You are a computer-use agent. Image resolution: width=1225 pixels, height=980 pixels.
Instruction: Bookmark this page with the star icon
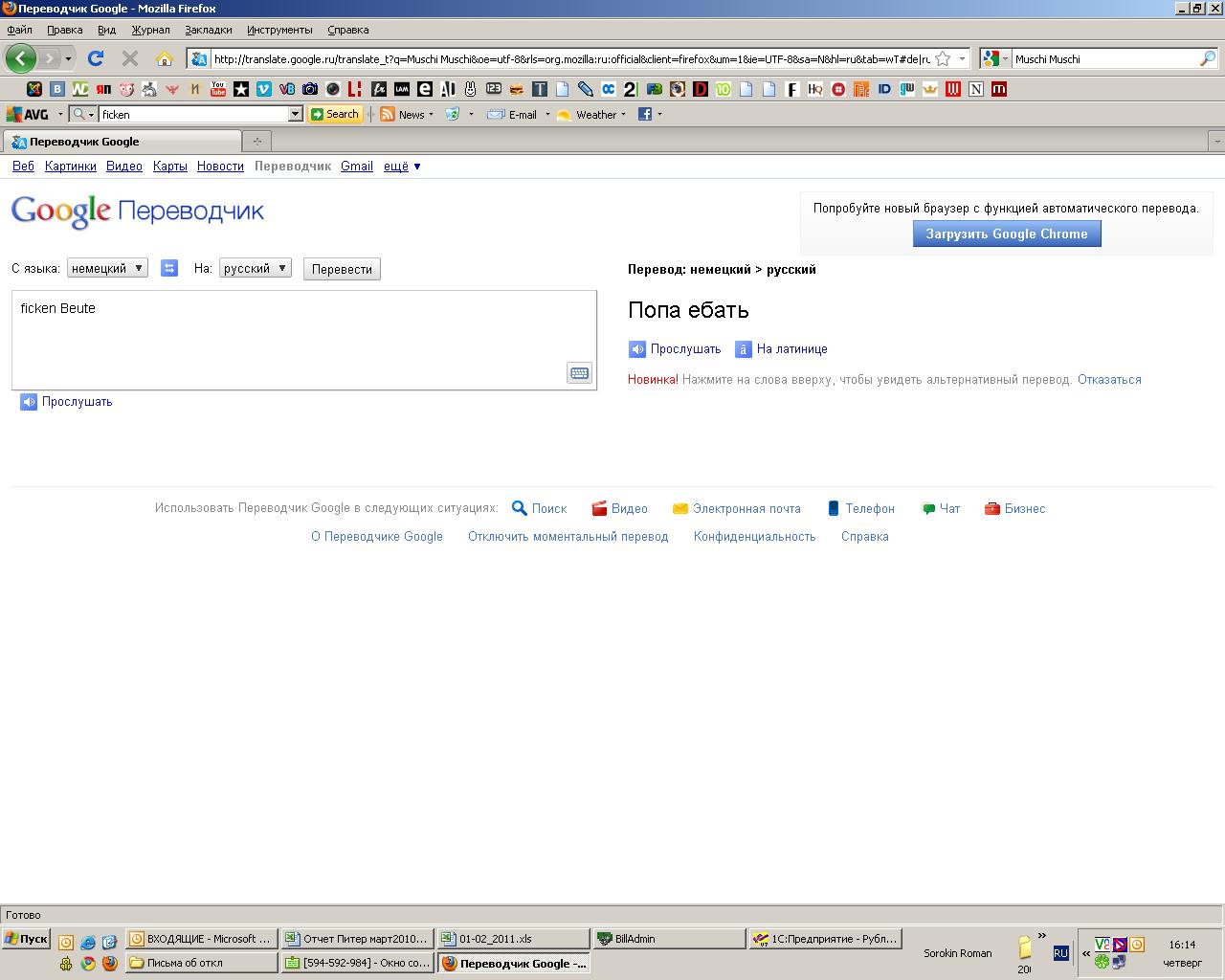pos(943,58)
